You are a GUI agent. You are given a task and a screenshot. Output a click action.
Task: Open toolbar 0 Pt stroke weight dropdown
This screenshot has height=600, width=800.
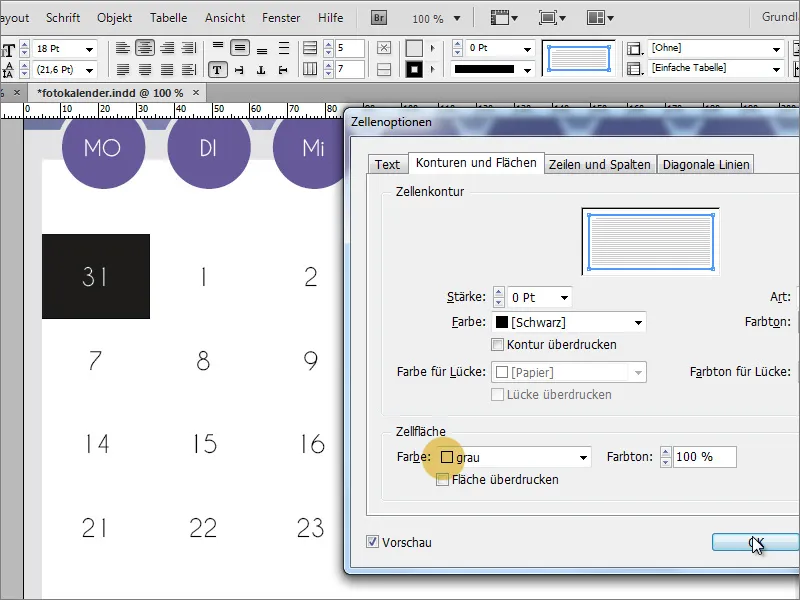pyautogui.click(x=527, y=49)
